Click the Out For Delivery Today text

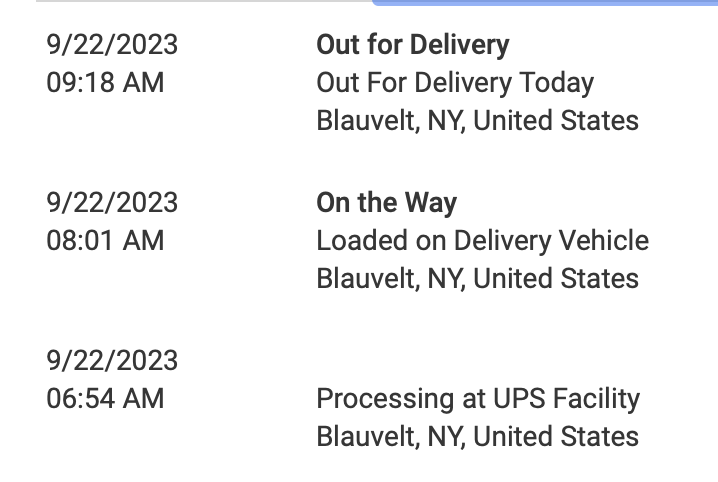tap(455, 83)
